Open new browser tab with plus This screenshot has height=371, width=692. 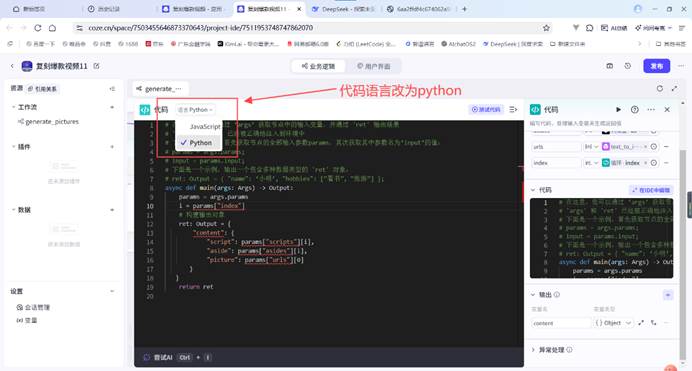click(464, 9)
